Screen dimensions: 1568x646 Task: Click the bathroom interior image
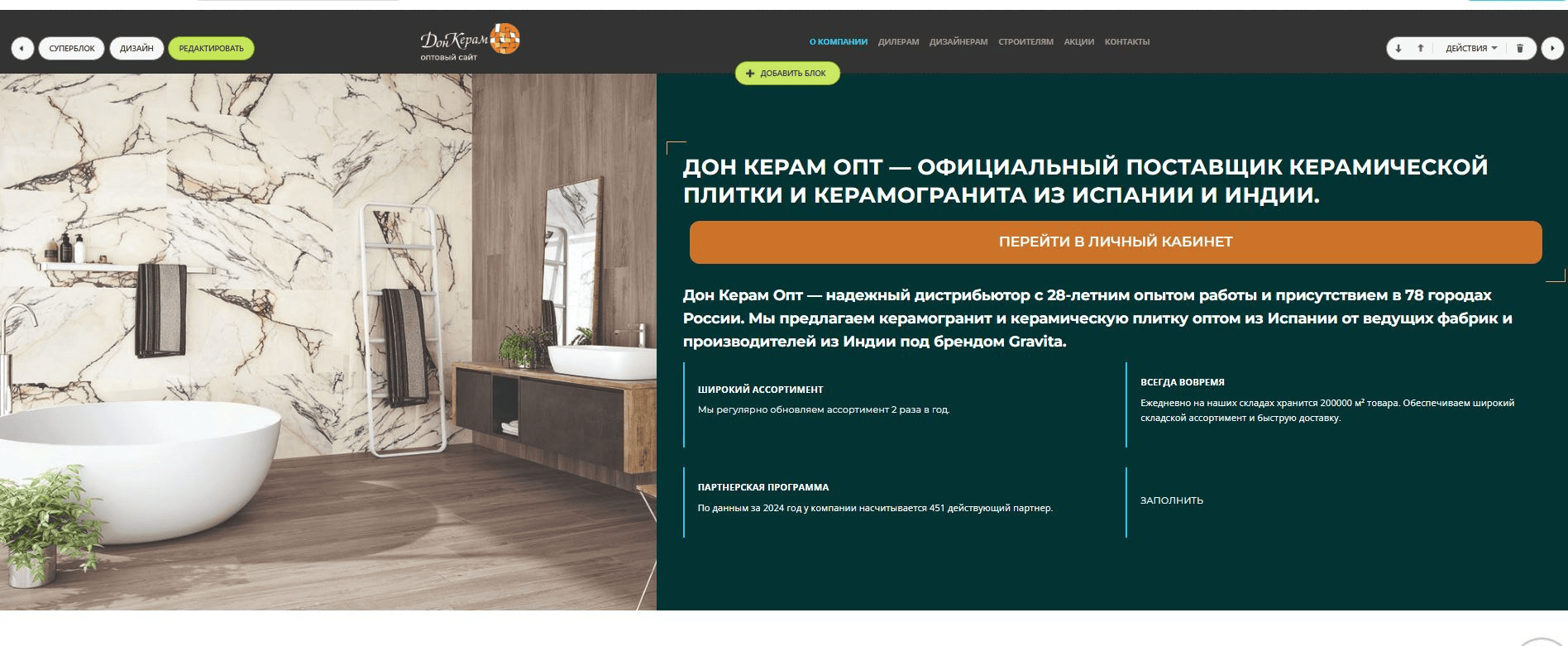point(328,342)
